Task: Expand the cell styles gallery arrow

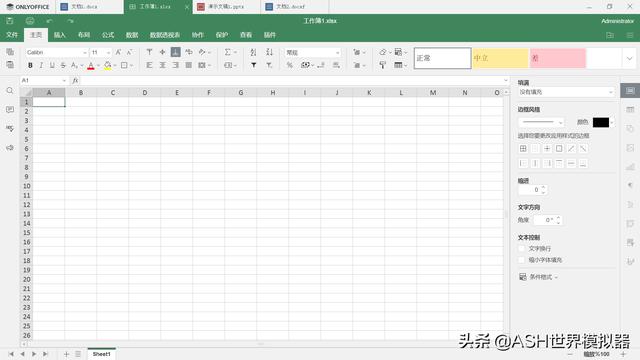Action: tap(629, 58)
